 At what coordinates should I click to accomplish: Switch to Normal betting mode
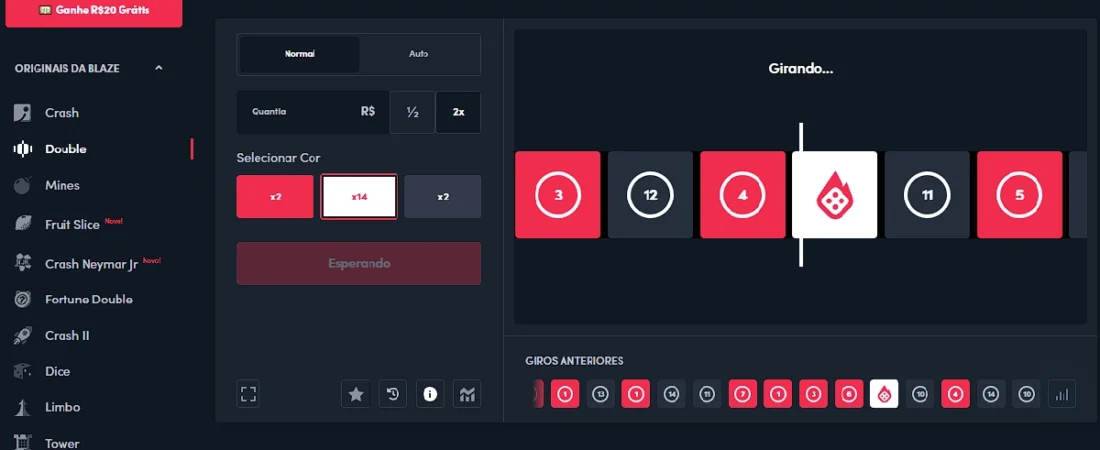[x=300, y=54]
